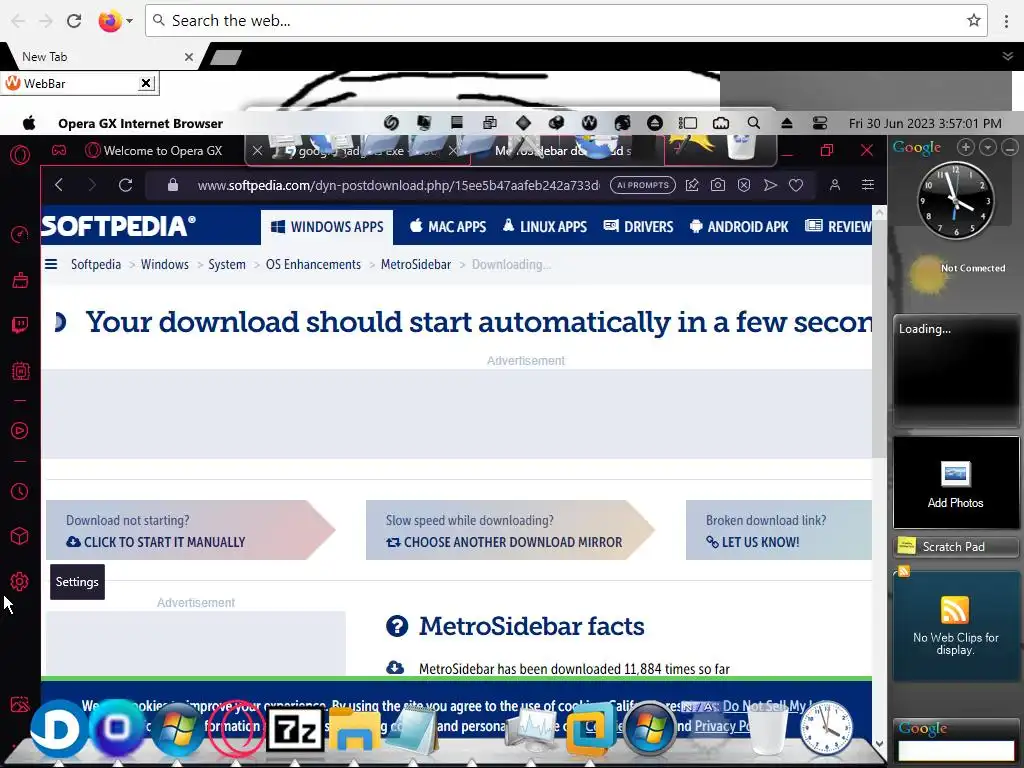Image resolution: width=1024 pixels, height=768 pixels.
Task: Open GX Control speedometer in sidebar
Action: (20, 234)
